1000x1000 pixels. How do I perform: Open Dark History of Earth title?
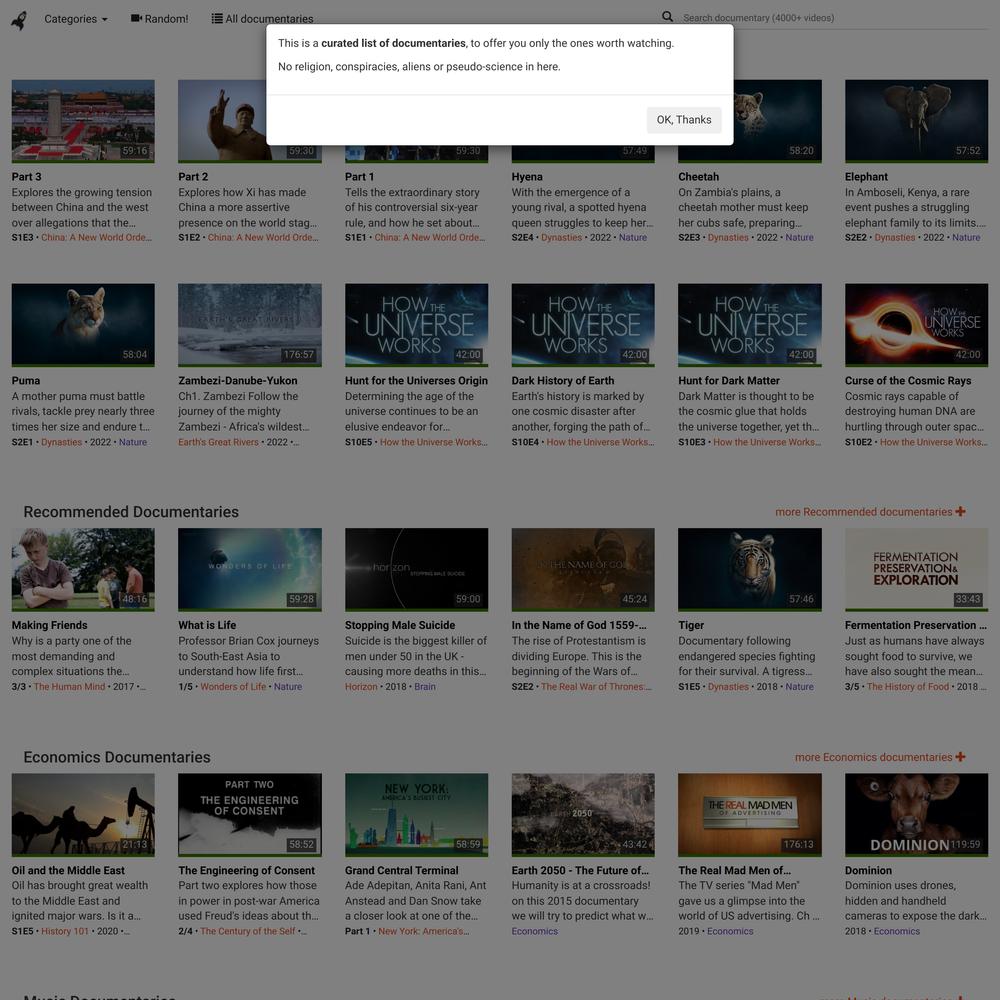562,381
